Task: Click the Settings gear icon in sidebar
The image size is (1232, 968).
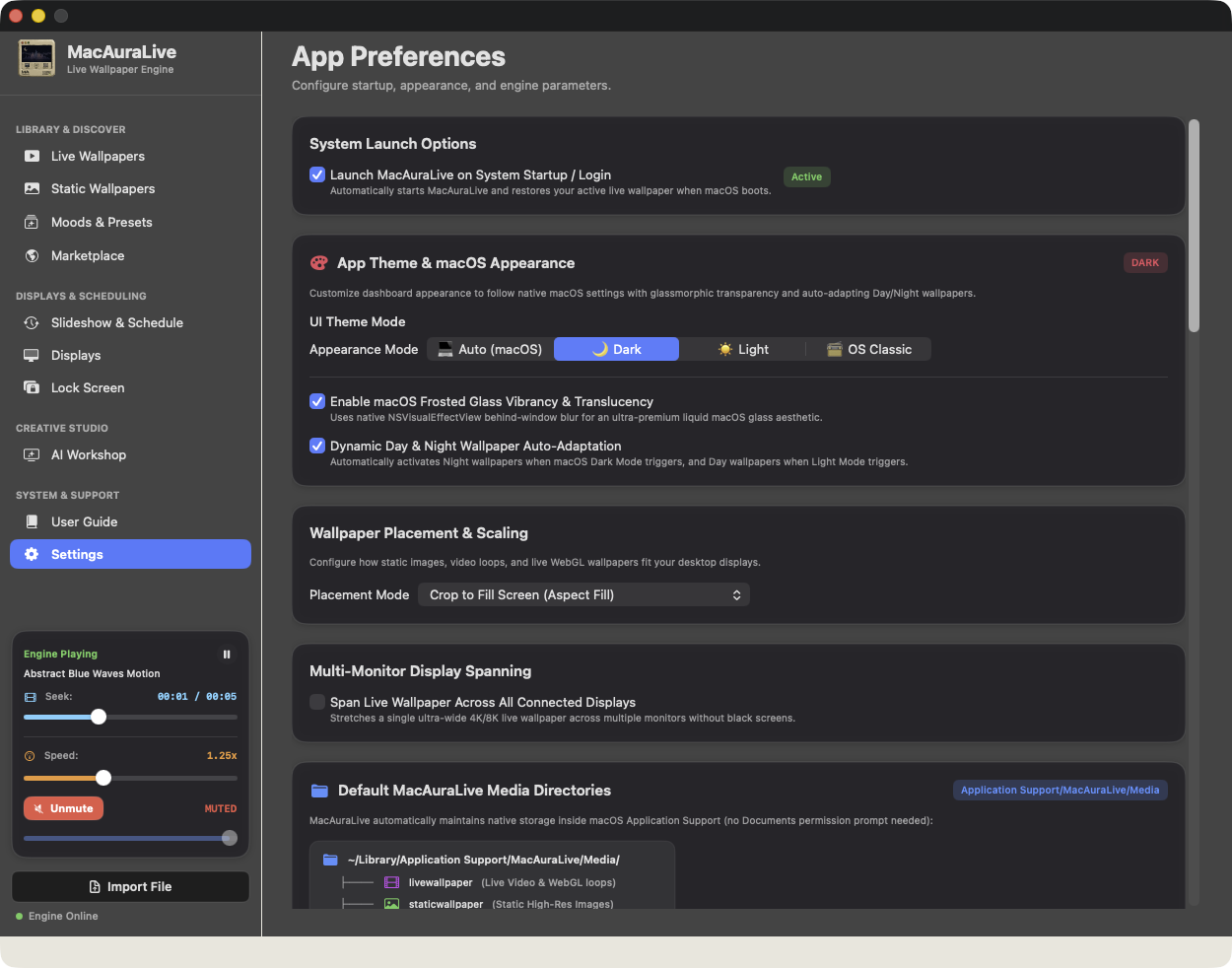Action: (32, 554)
